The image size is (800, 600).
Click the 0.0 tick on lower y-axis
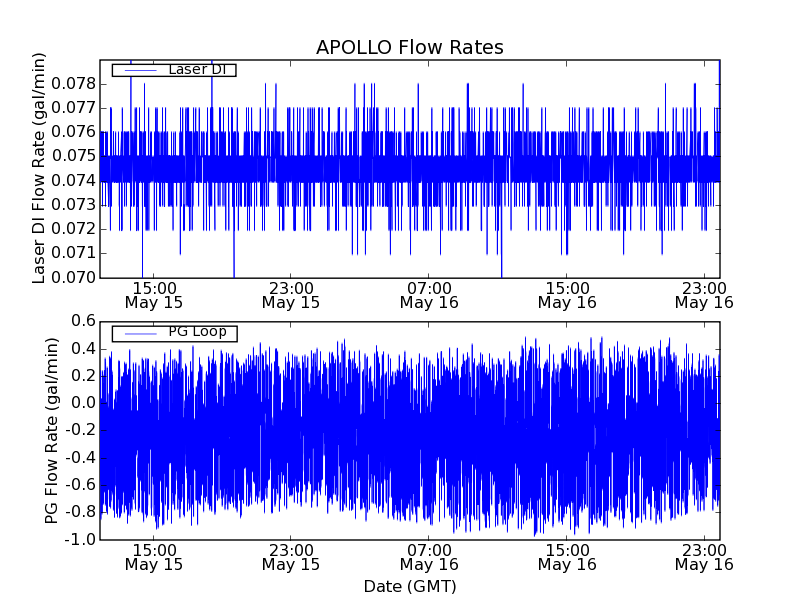coord(82,403)
